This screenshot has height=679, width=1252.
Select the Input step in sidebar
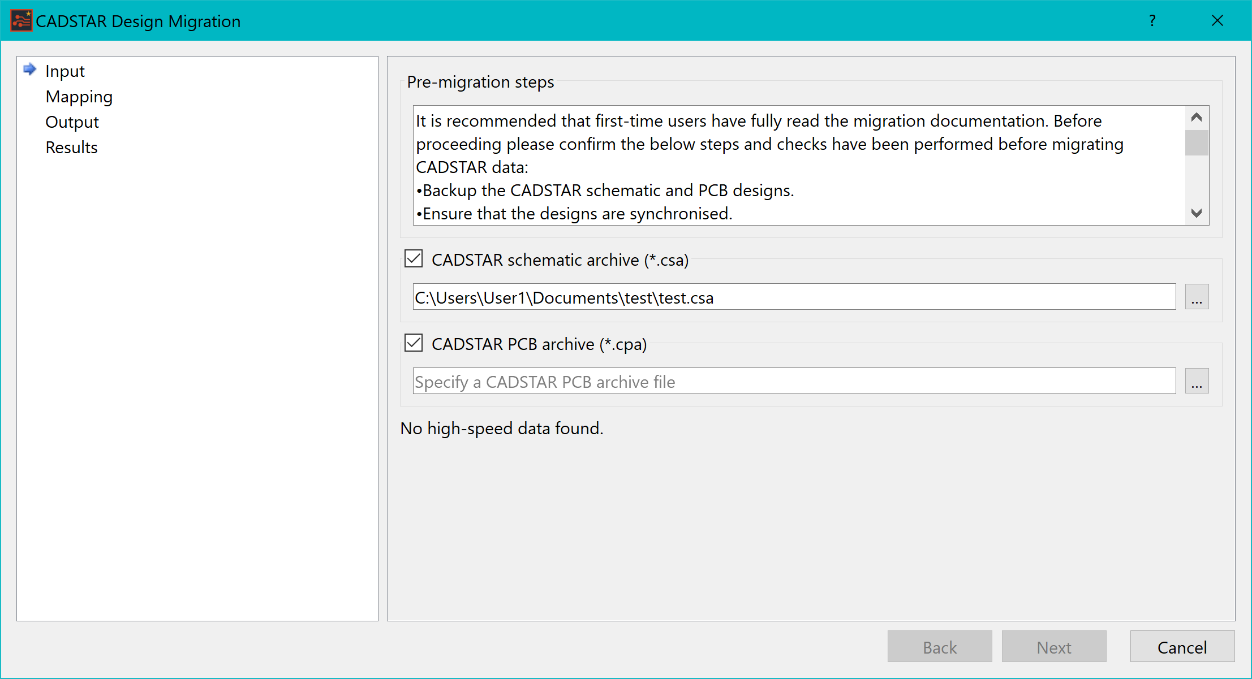click(65, 71)
